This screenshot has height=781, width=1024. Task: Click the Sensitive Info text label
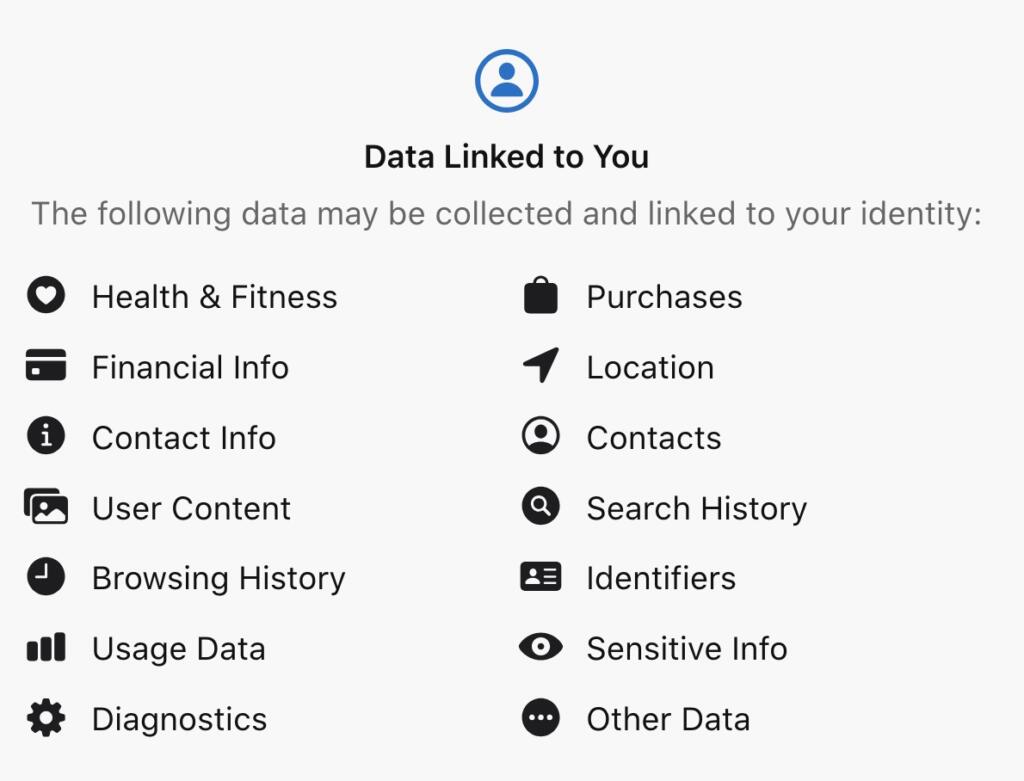click(686, 648)
